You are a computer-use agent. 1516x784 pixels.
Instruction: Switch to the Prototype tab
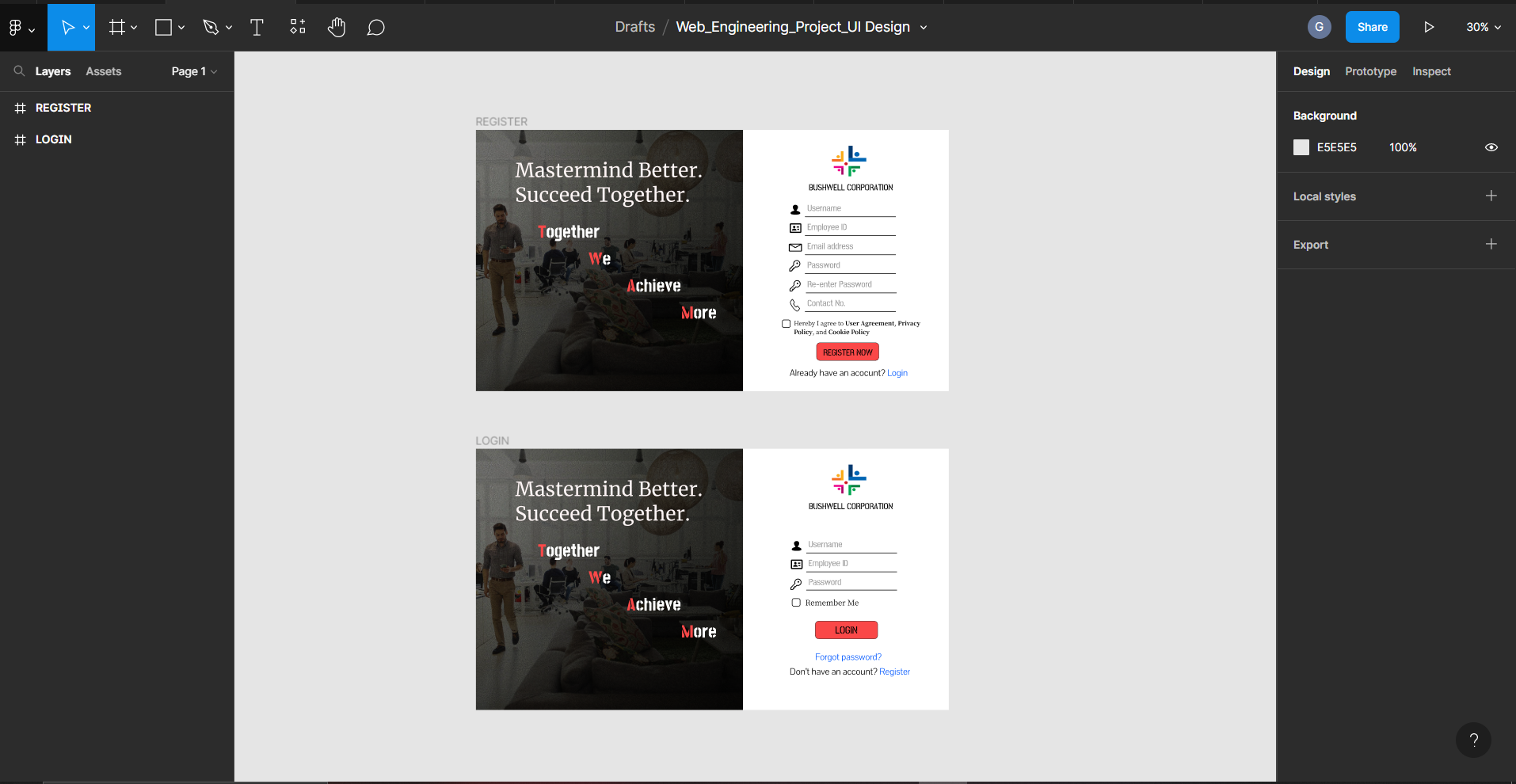coord(1370,70)
